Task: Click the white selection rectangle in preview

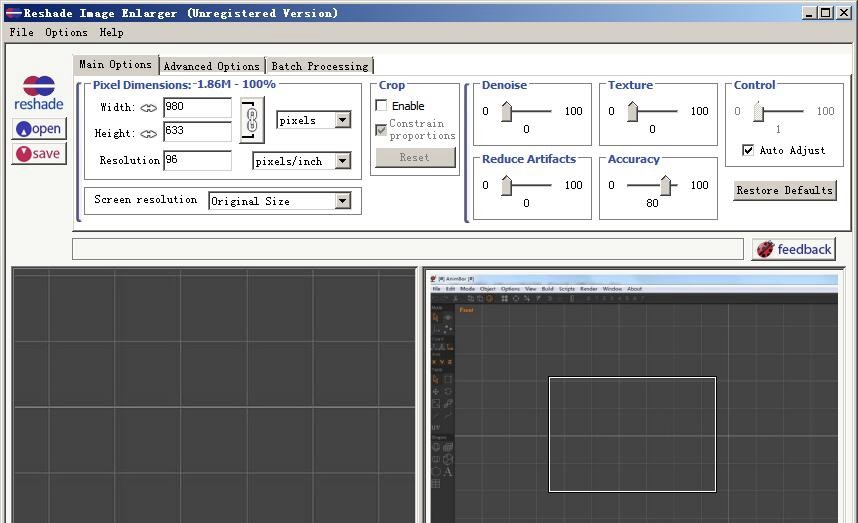Action: [632, 434]
